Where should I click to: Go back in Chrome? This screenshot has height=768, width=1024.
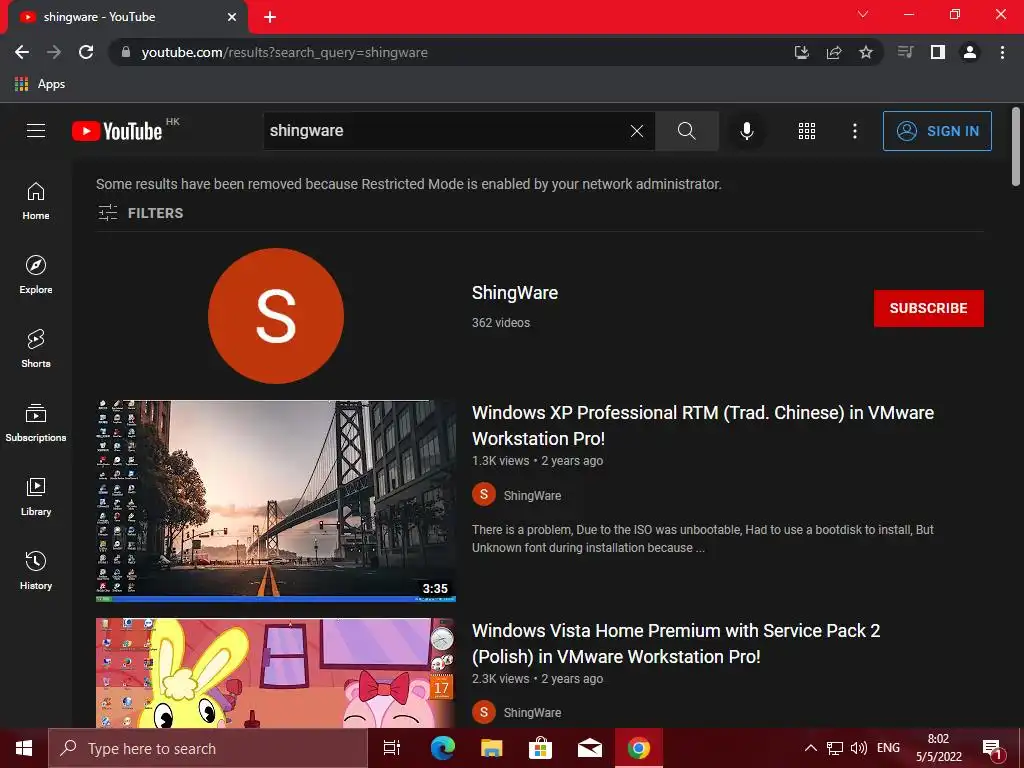(22, 52)
